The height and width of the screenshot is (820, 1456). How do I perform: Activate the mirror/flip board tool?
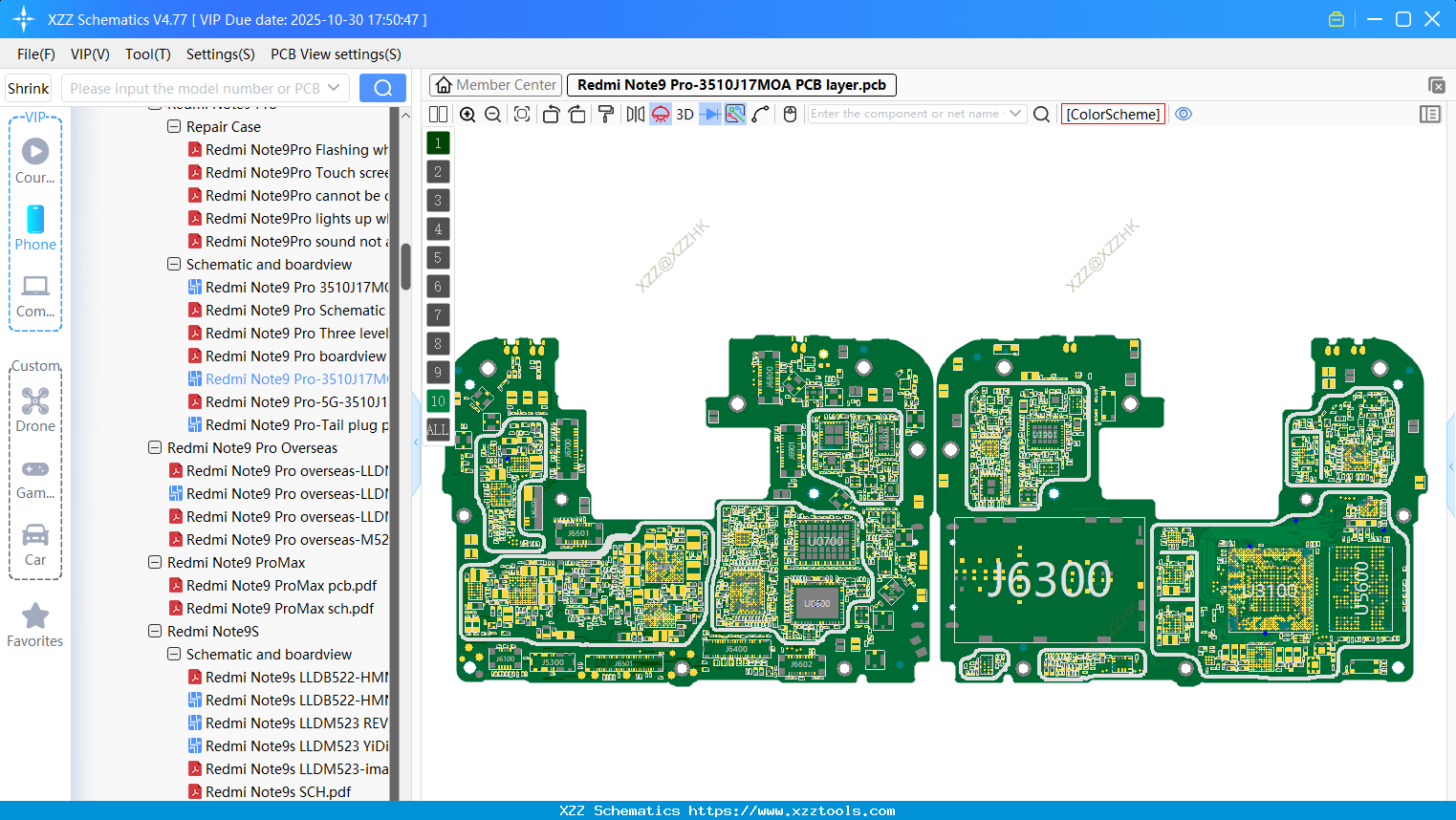tap(634, 114)
